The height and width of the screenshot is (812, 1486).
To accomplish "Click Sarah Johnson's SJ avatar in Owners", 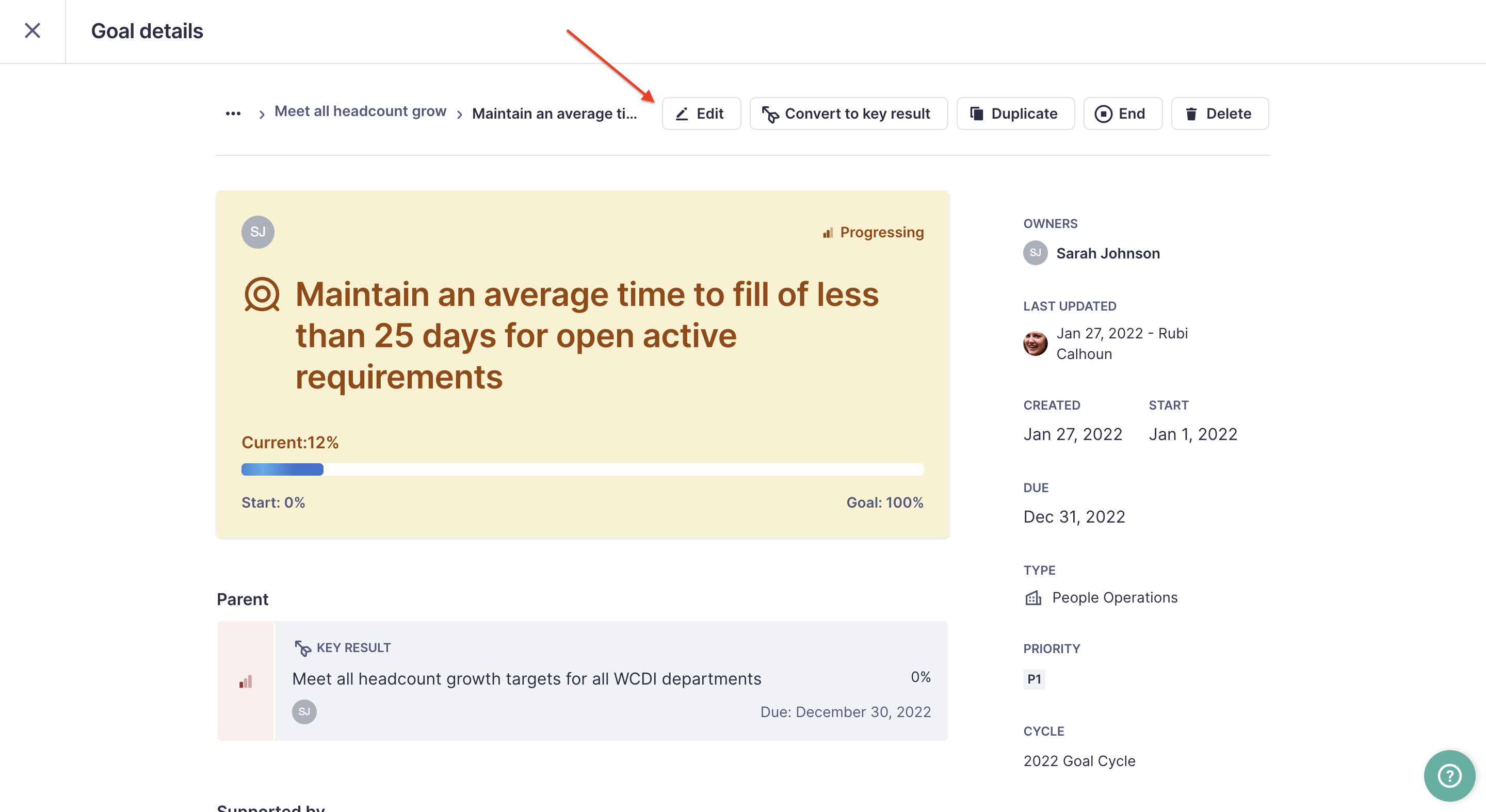I will coord(1035,253).
